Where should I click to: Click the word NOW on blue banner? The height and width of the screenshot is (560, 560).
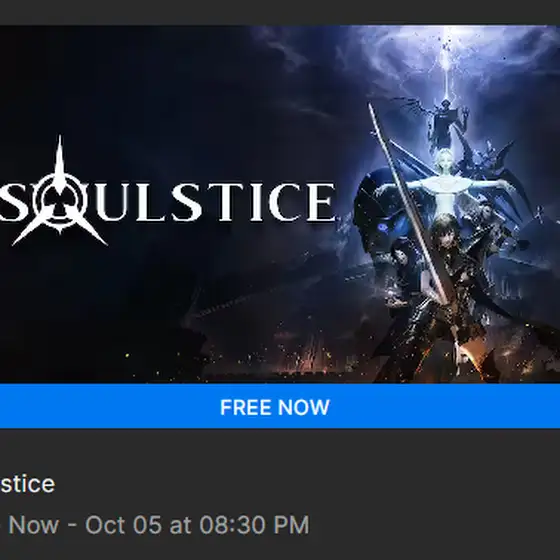tap(302, 407)
